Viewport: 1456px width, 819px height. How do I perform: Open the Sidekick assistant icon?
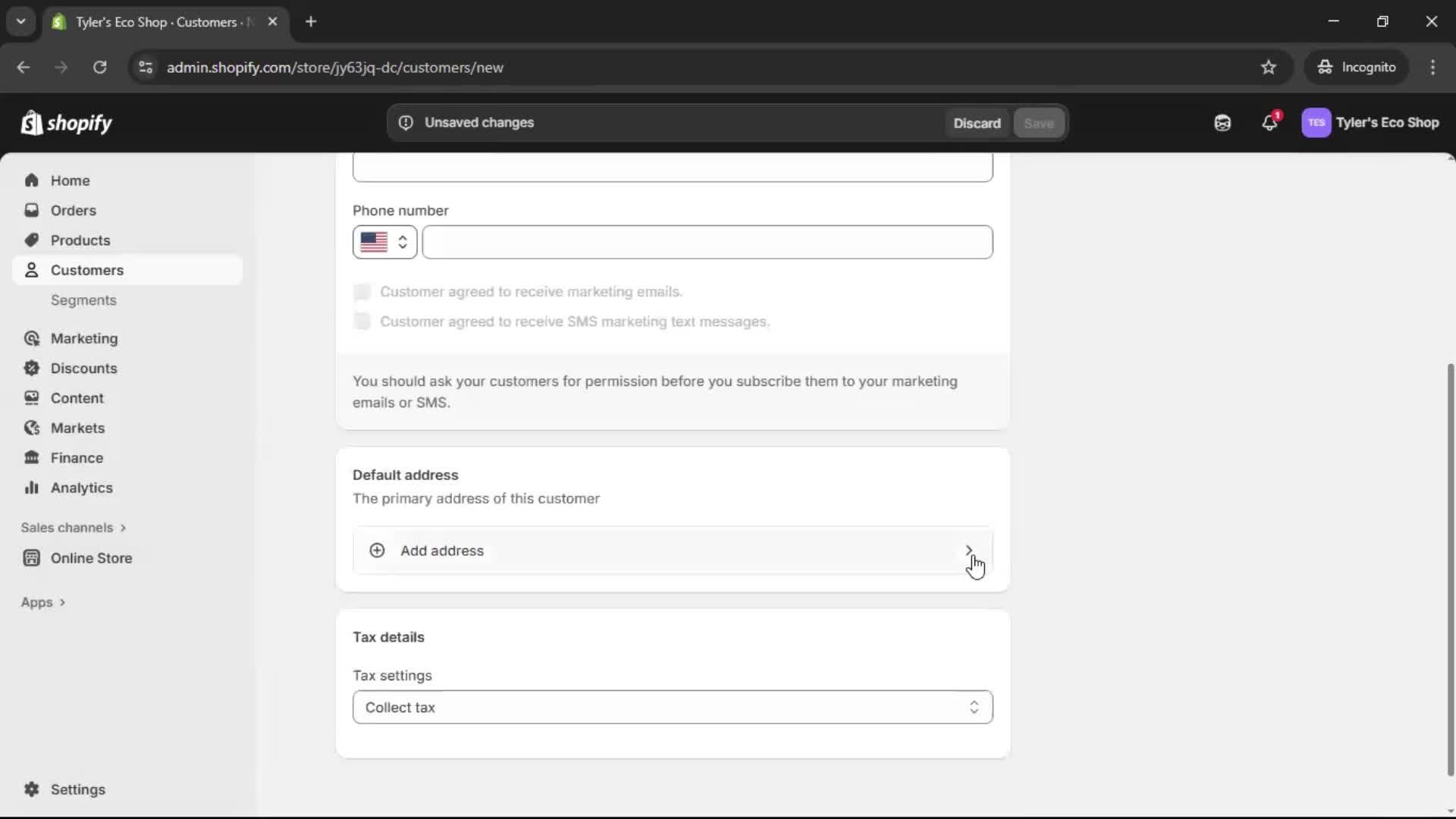1222,122
